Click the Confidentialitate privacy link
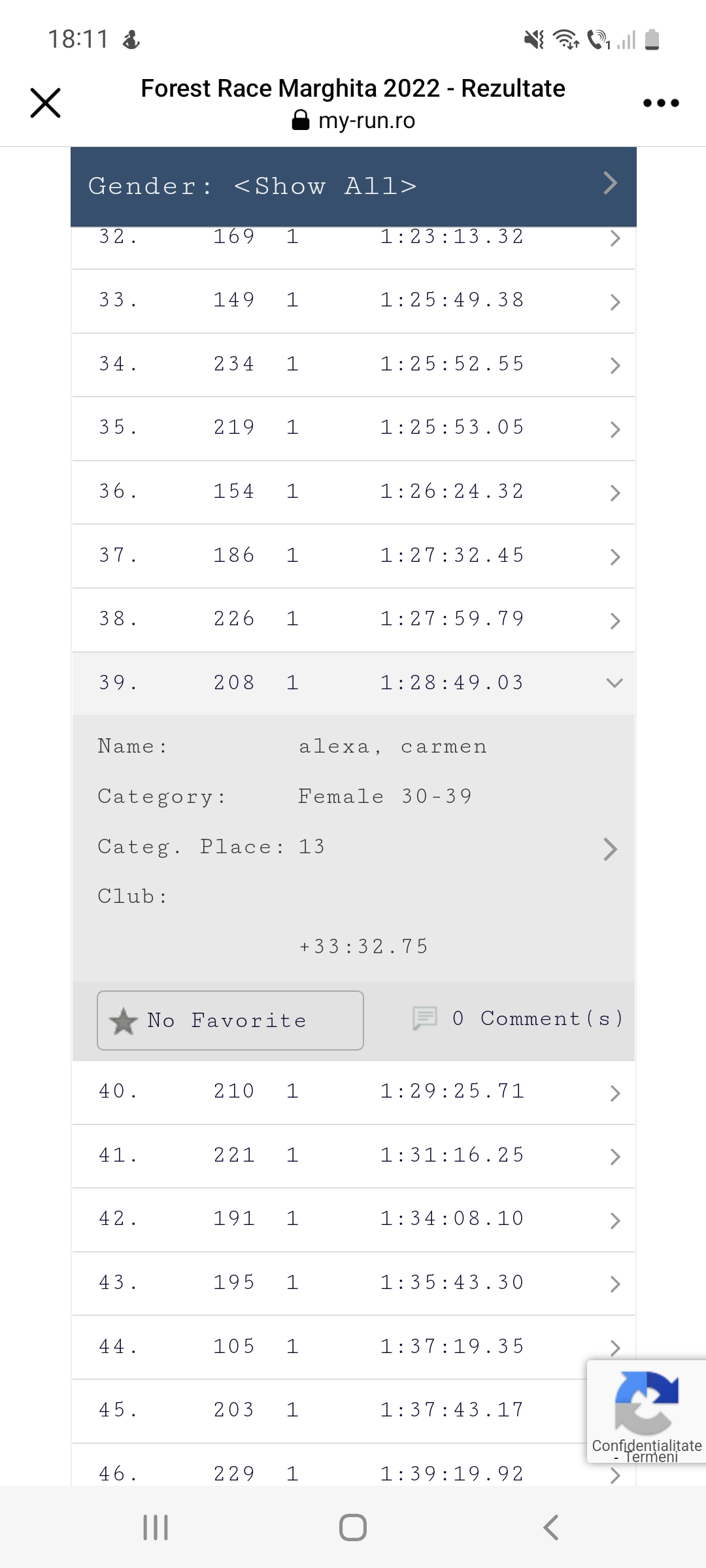Viewport: 706px width, 1568px height. 647,1445
